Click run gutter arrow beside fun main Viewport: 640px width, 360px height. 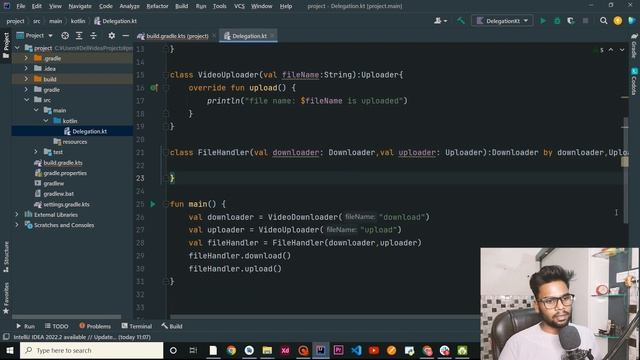coord(153,204)
